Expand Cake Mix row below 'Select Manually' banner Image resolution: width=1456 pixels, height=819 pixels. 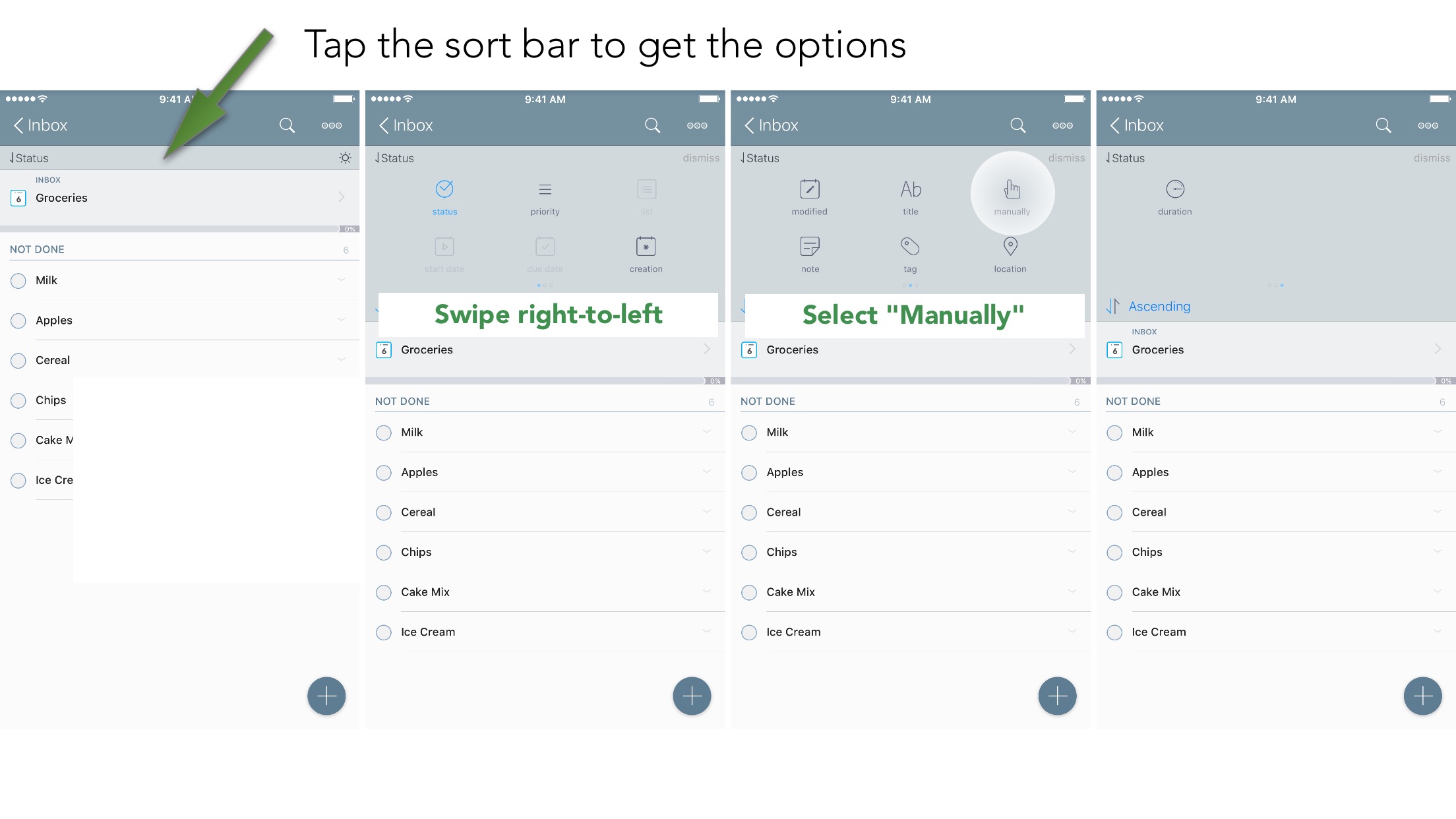coord(1072,591)
